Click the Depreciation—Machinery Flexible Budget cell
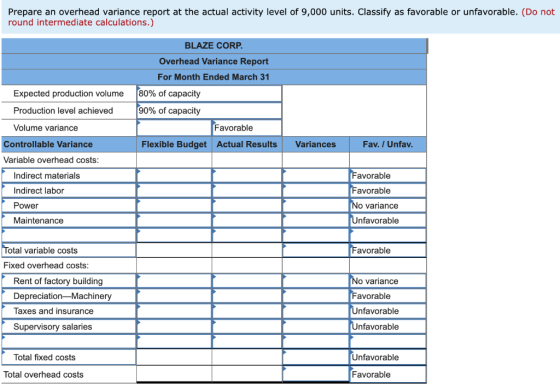The image size is (560, 388). [x=174, y=296]
